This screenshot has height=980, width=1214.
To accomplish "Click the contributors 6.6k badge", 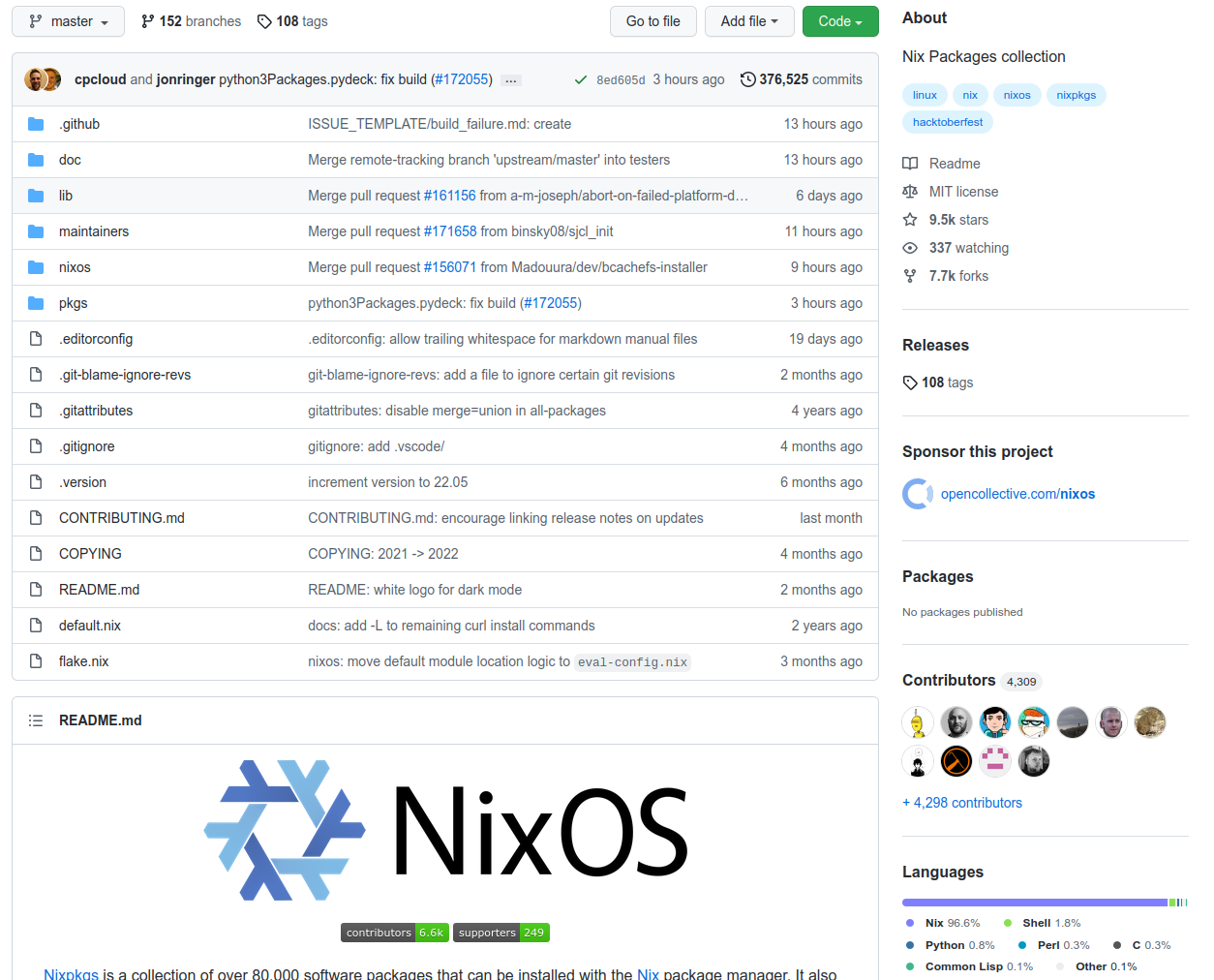I will click(x=395, y=933).
